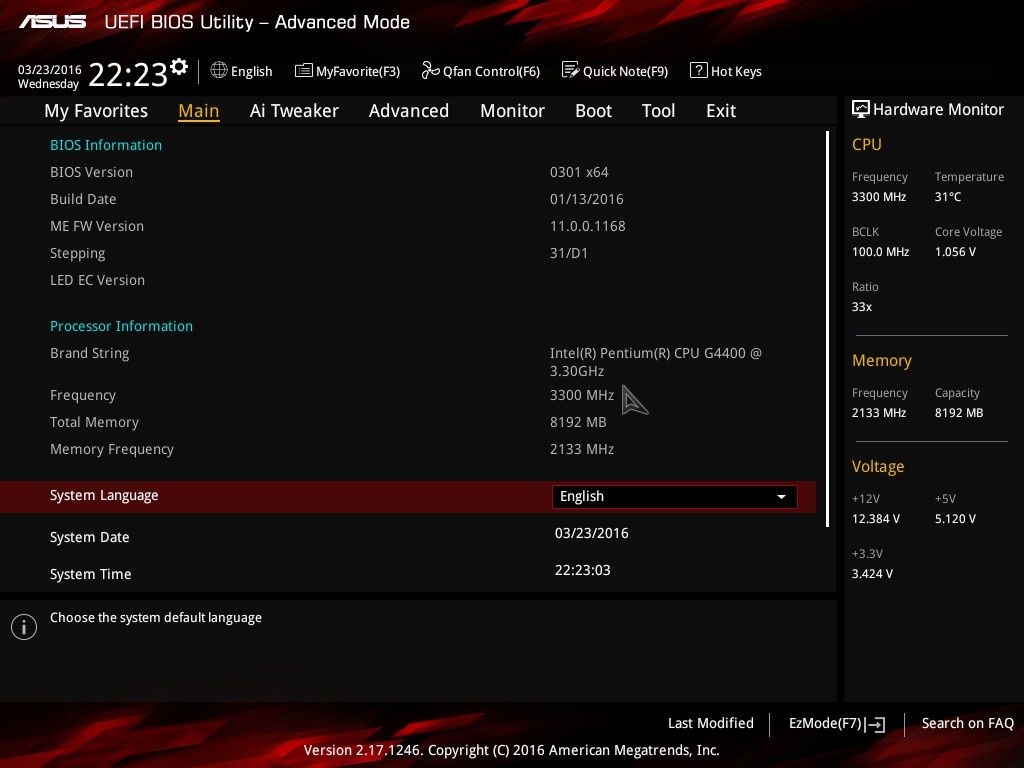This screenshot has width=1024, height=768.
Task: Click the Ratio value 33x
Action: [x=861, y=307]
